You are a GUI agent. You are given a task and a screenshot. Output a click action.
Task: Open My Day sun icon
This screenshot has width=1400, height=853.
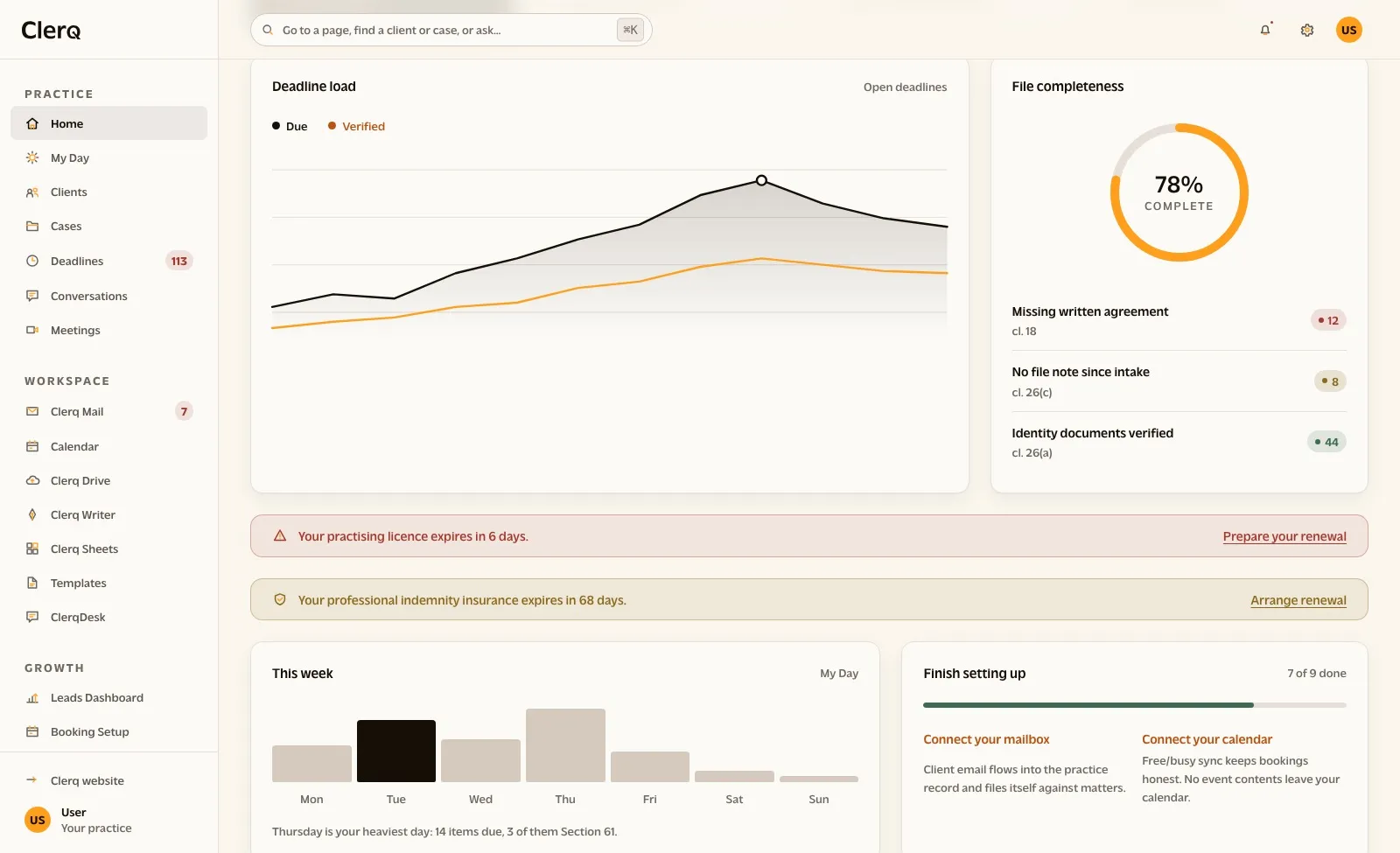(32, 157)
